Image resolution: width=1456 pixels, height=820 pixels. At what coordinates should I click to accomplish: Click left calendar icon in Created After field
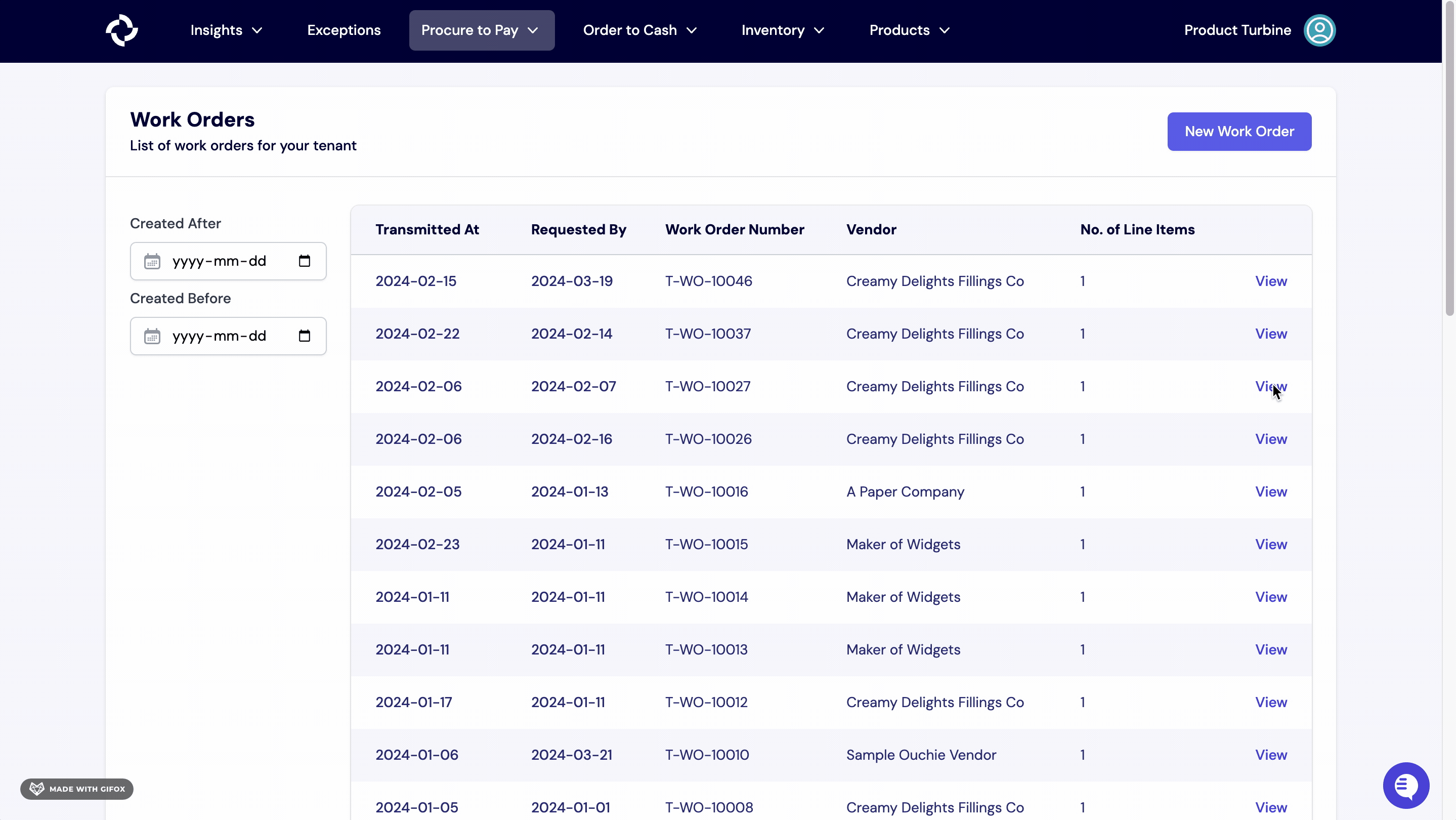[152, 261]
